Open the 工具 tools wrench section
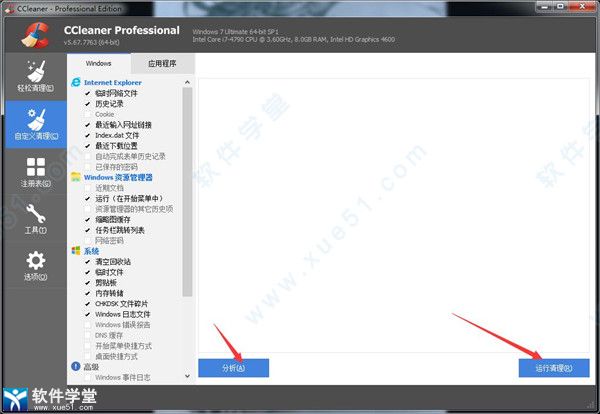Image resolution: width=600 pixels, height=414 pixels. pyautogui.click(x=36, y=219)
